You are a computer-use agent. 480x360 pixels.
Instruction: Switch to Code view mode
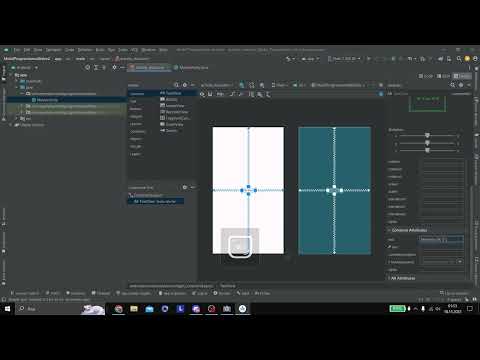tap(426, 76)
